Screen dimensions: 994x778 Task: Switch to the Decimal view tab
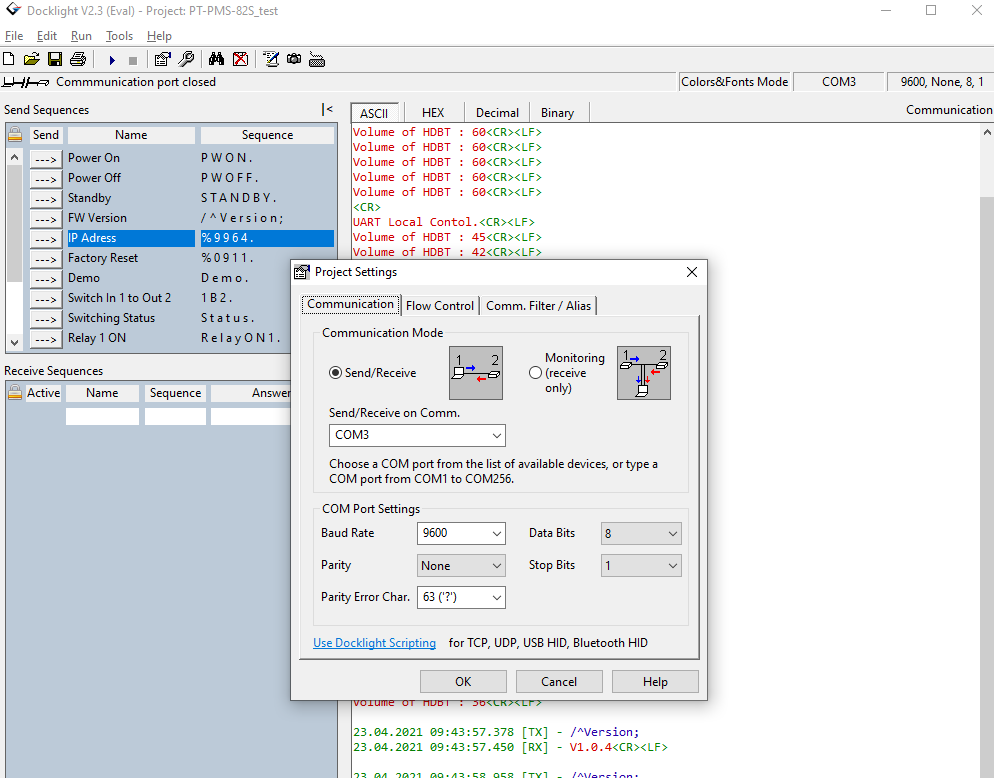498,113
